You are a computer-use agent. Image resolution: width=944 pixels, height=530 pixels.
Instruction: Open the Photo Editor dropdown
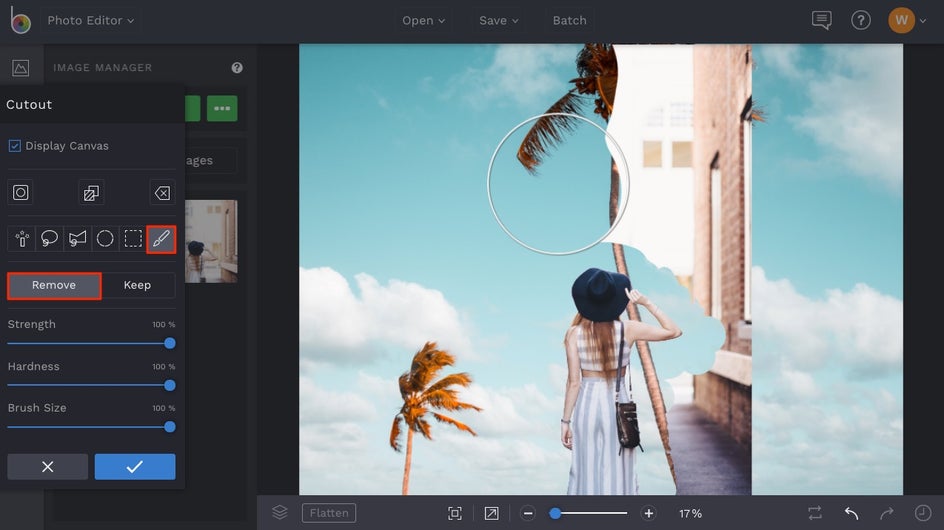(91, 20)
